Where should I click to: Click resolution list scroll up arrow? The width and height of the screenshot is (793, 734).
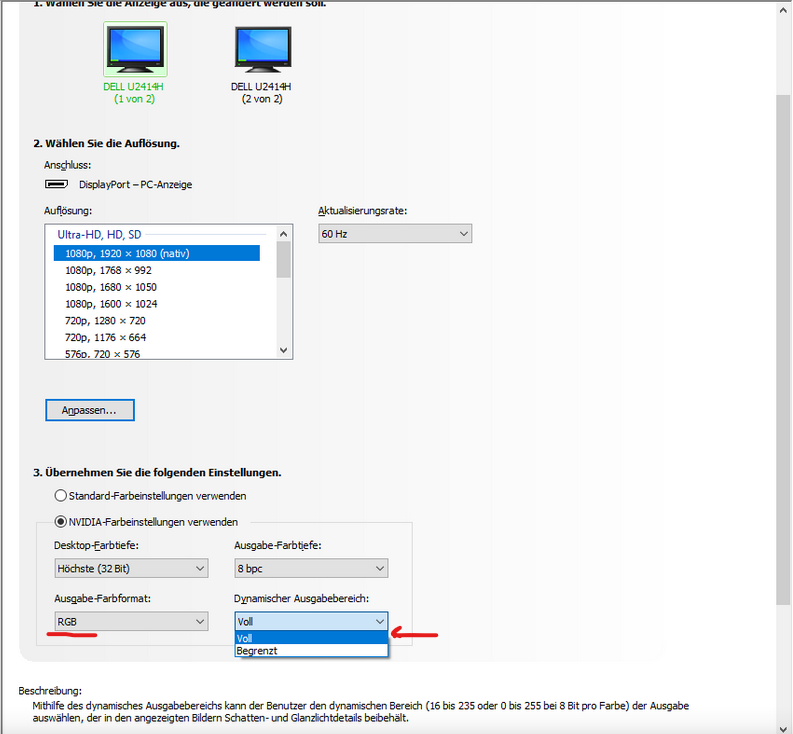(284, 234)
